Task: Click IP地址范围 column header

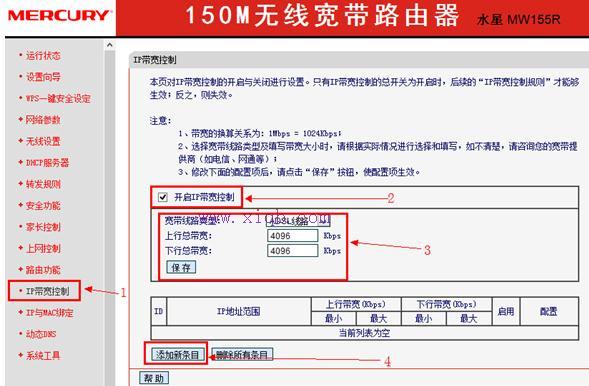Action: coord(239,311)
